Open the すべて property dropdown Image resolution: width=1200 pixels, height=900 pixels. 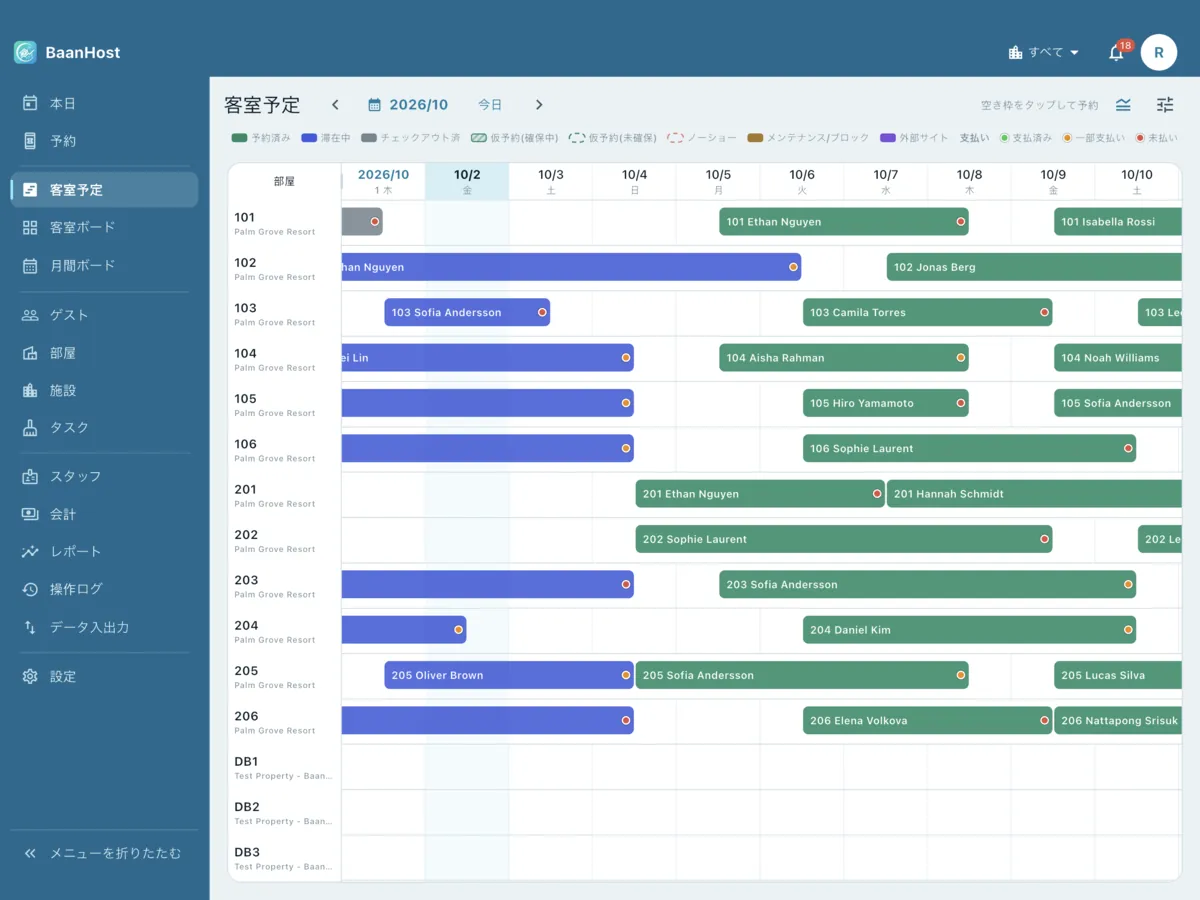pos(1044,53)
